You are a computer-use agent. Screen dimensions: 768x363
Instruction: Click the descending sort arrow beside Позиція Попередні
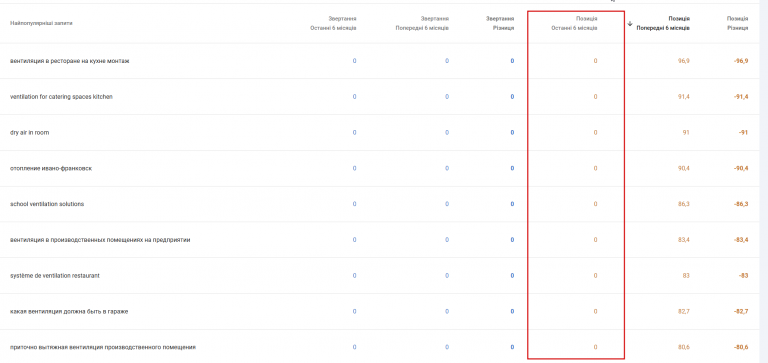point(630,23)
